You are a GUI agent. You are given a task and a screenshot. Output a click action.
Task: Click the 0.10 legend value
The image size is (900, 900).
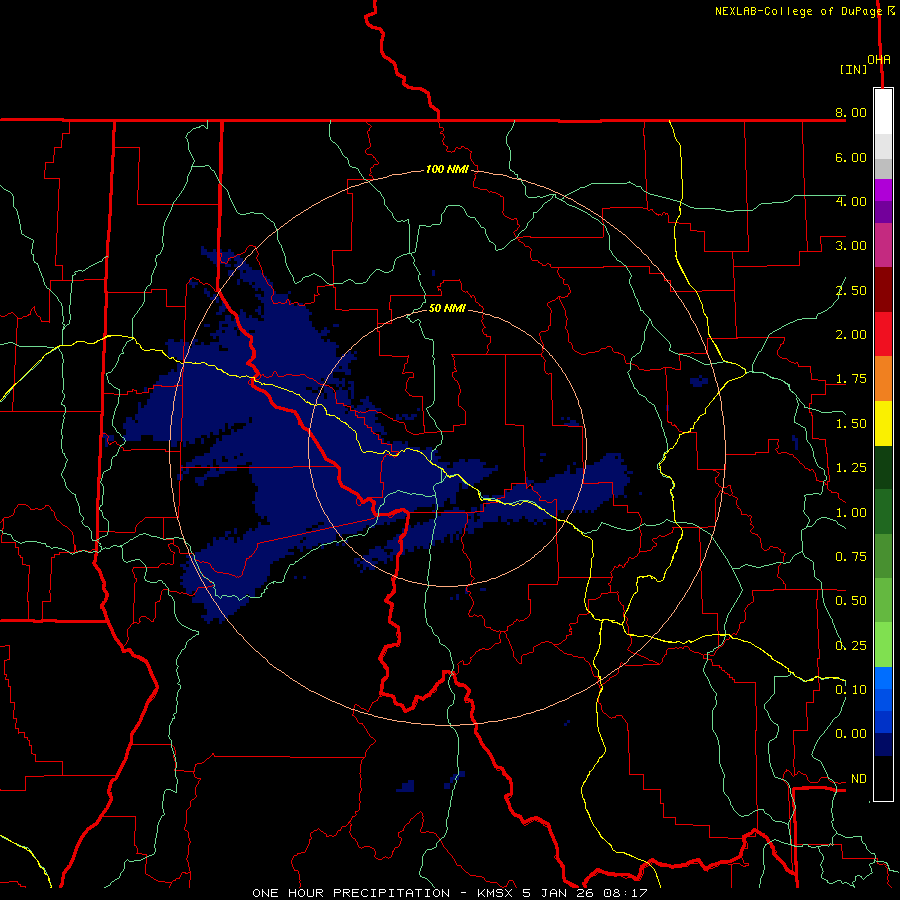pos(851,690)
